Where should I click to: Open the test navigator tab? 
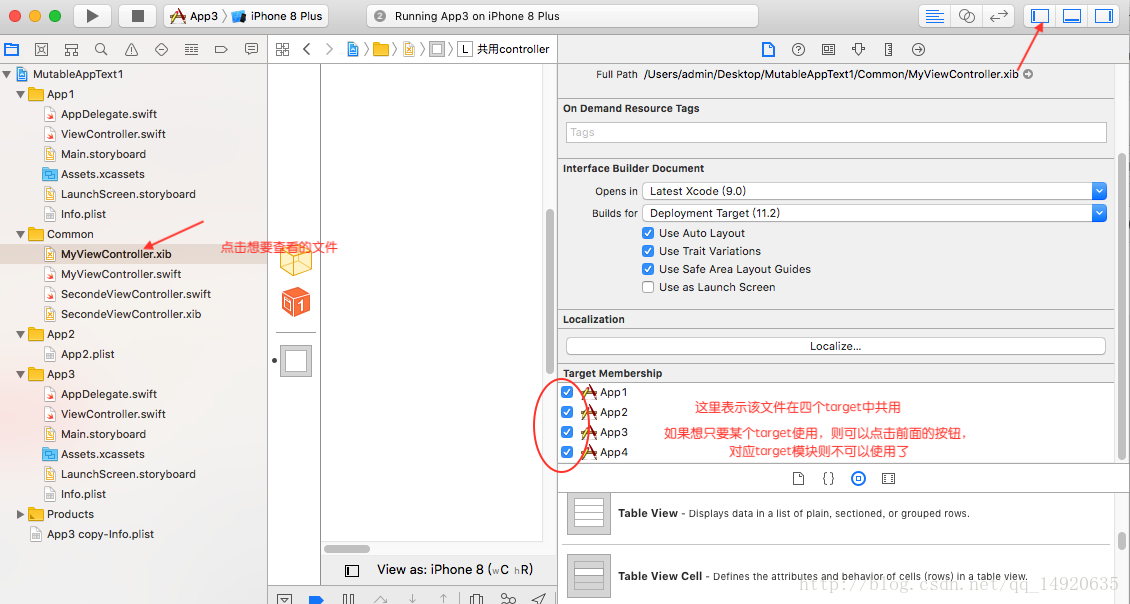tap(161, 49)
